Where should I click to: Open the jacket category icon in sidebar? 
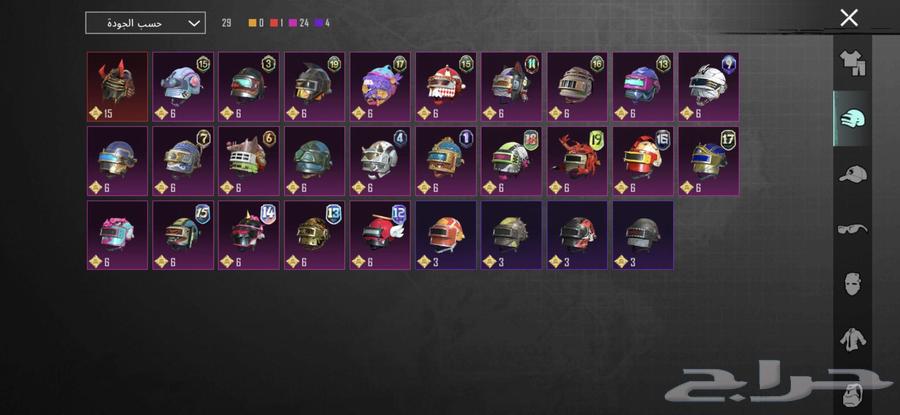(852, 339)
